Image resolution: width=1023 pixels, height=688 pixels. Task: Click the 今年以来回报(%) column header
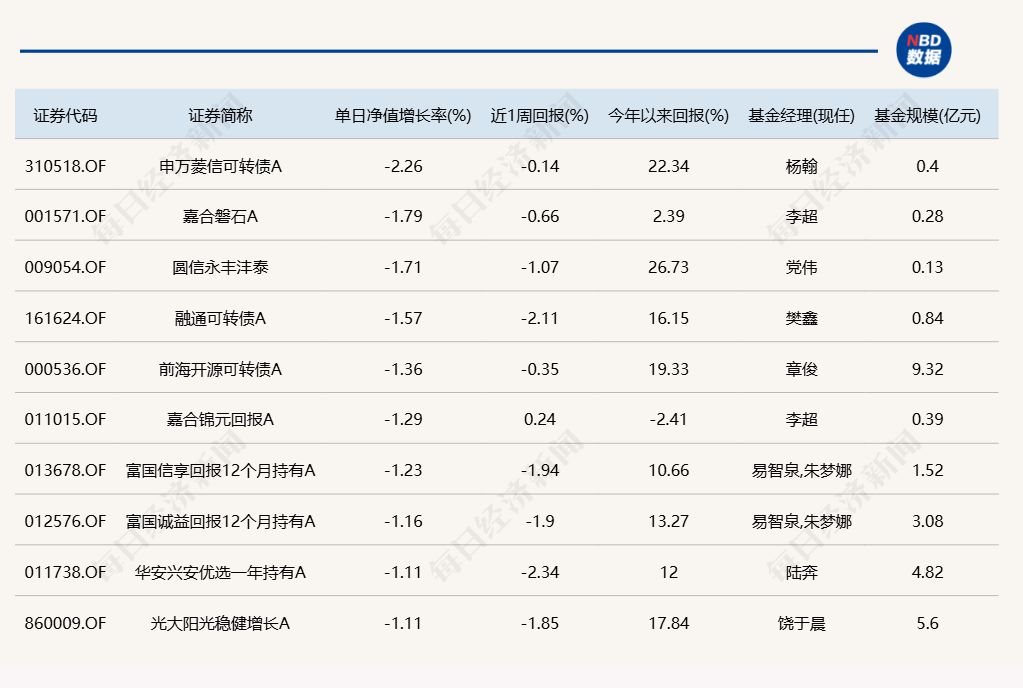click(x=668, y=115)
